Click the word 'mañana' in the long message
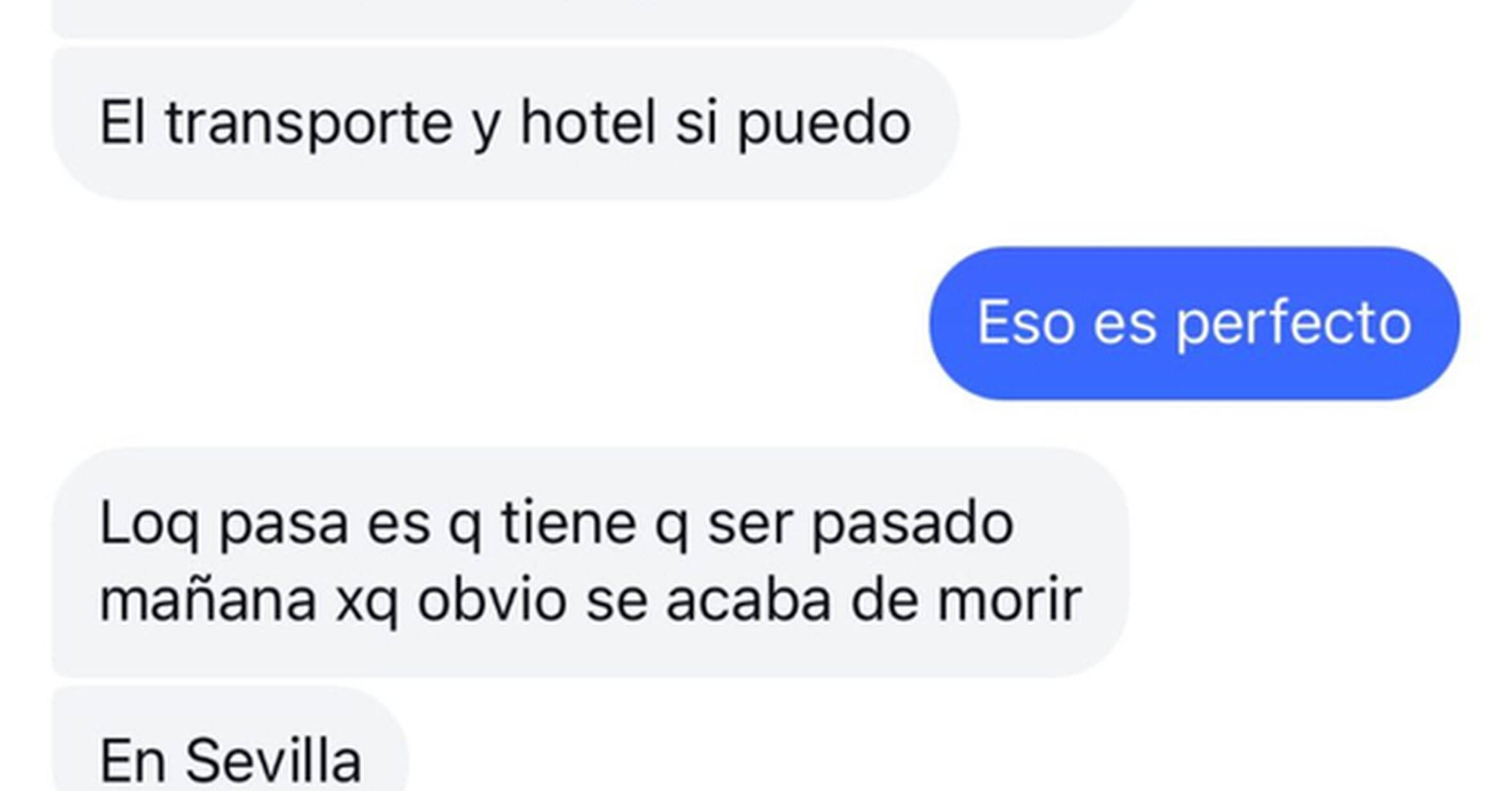This screenshot has height=791, width=1512. [x=208, y=600]
